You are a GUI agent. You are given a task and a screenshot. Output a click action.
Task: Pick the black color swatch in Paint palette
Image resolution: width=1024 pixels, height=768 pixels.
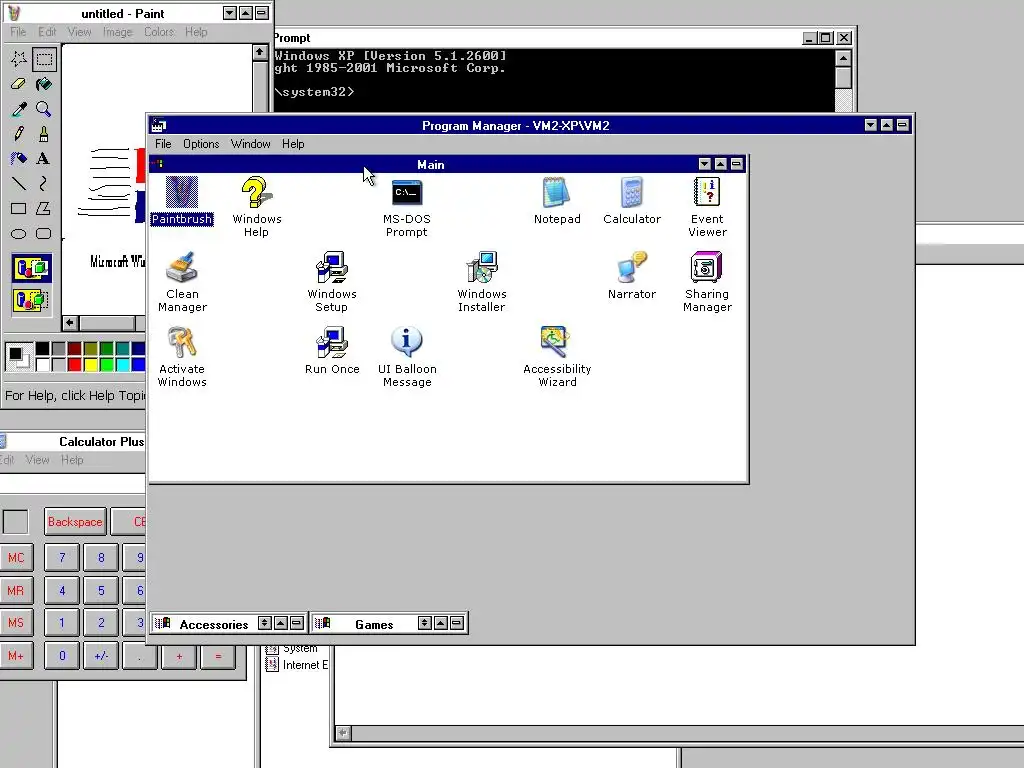tap(42, 349)
